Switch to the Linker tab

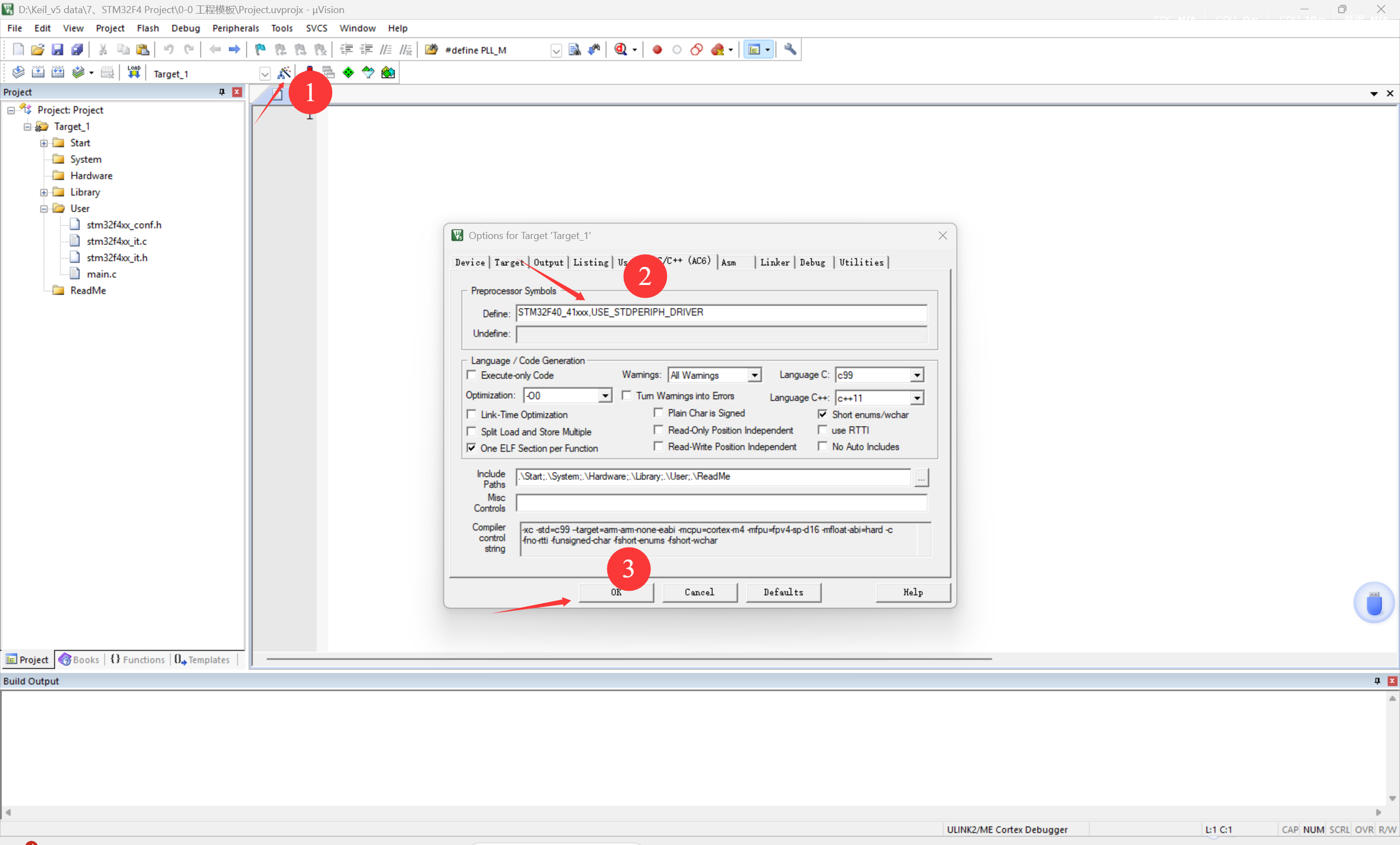775,263
